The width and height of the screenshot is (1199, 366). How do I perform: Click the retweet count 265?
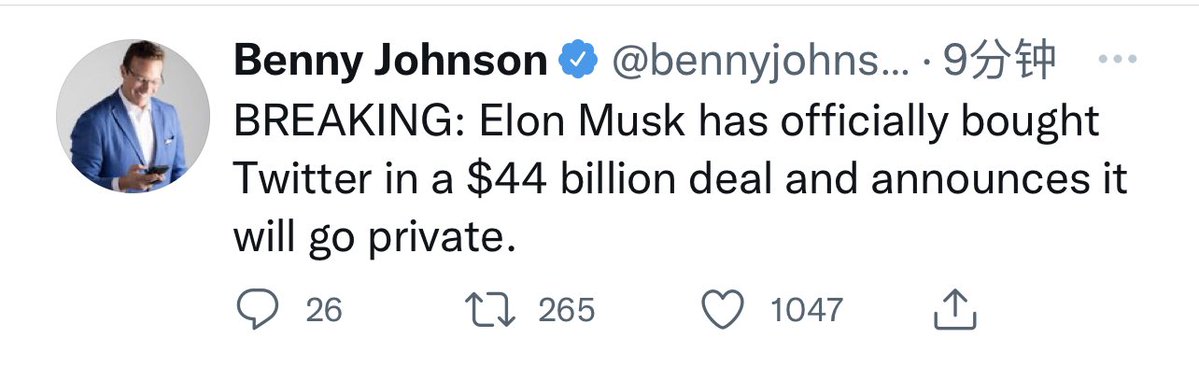(x=567, y=310)
